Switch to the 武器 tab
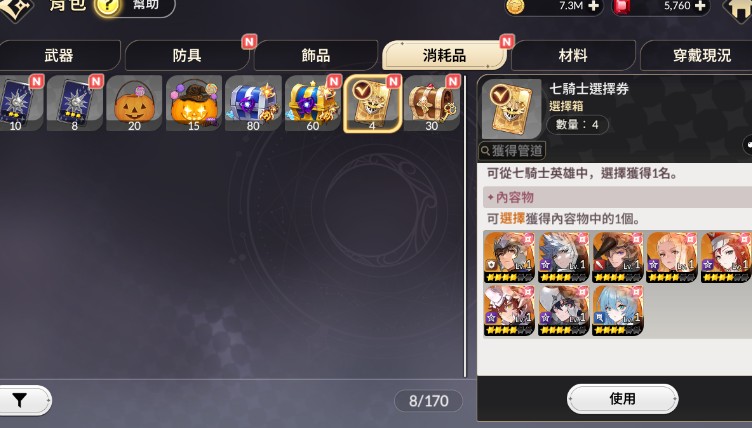The height and width of the screenshot is (428, 752). pos(59,56)
